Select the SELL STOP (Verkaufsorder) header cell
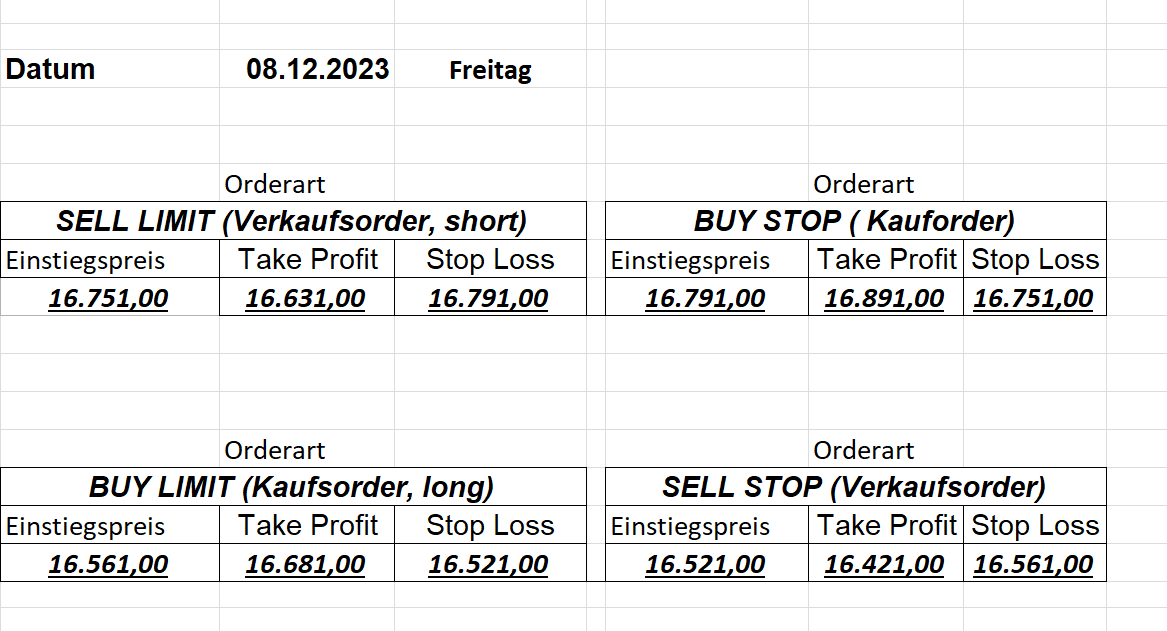 coord(854,487)
